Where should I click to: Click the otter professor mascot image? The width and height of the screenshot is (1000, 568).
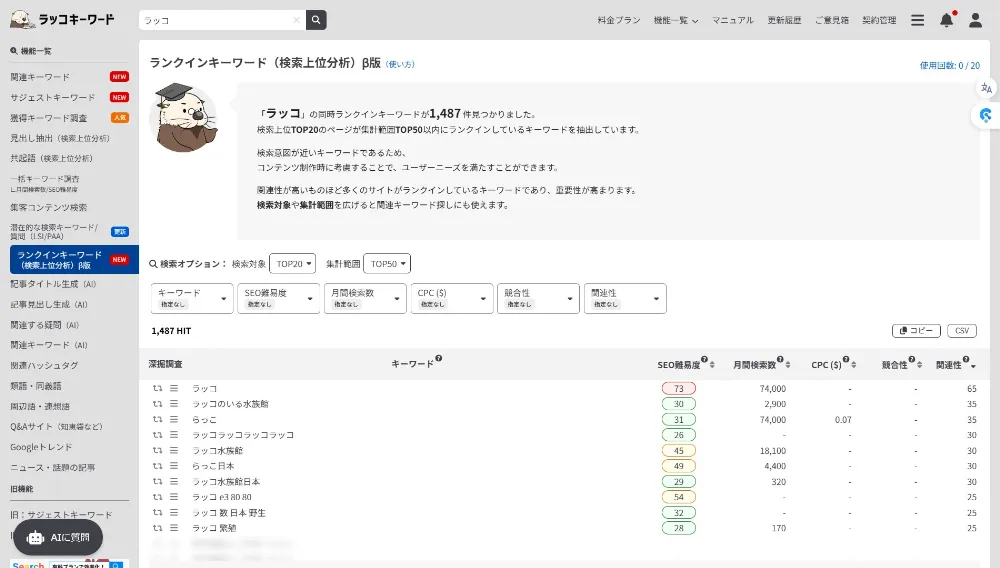[x=184, y=117]
